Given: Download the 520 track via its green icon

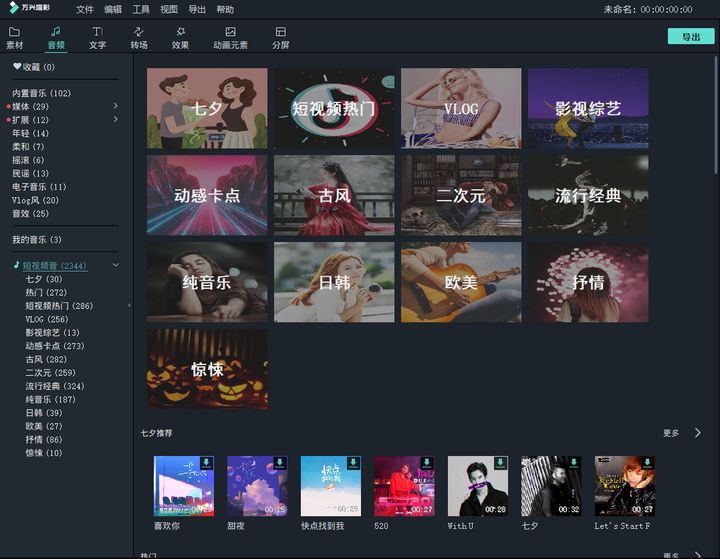Looking at the screenshot, I should click(x=427, y=463).
